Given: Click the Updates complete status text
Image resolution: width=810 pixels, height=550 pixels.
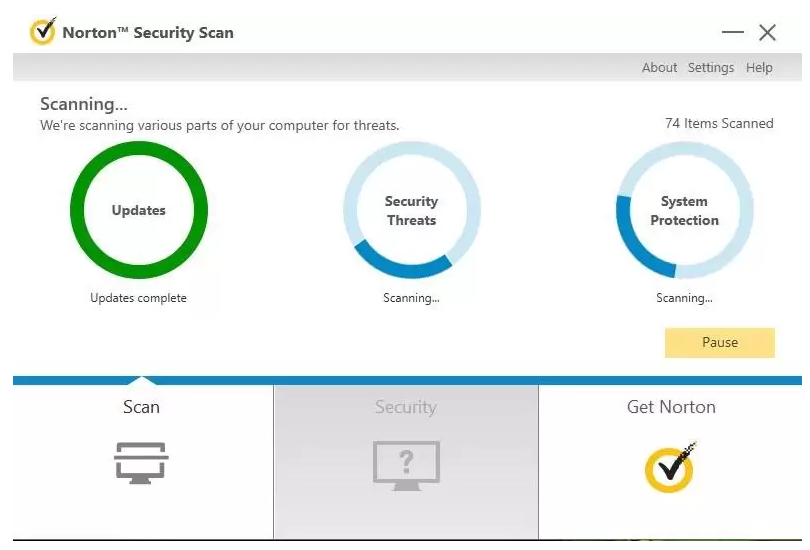Looking at the screenshot, I should [x=138, y=298].
